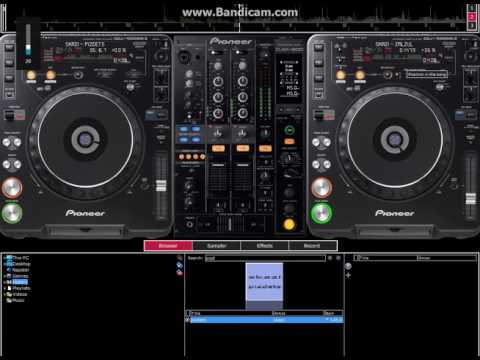The width and height of the screenshot is (480, 360).
Task: Open the Record tab
Action: click(312, 246)
